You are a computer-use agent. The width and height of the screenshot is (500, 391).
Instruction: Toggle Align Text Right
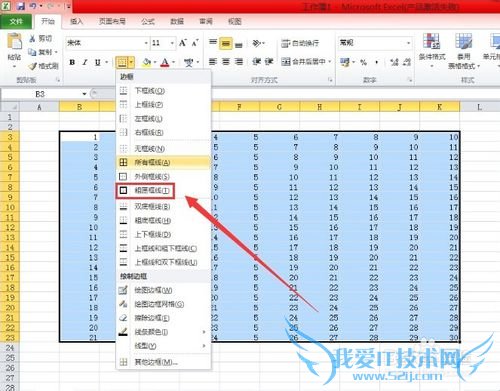point(239,62)
